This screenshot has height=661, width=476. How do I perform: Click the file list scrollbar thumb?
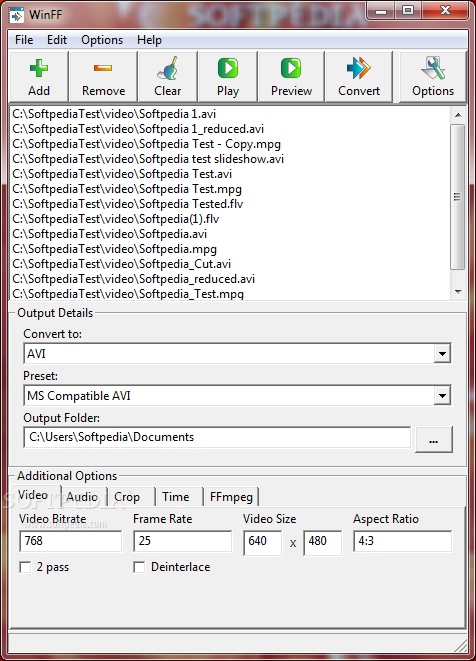pyautogui.click(x=458, y=196)
